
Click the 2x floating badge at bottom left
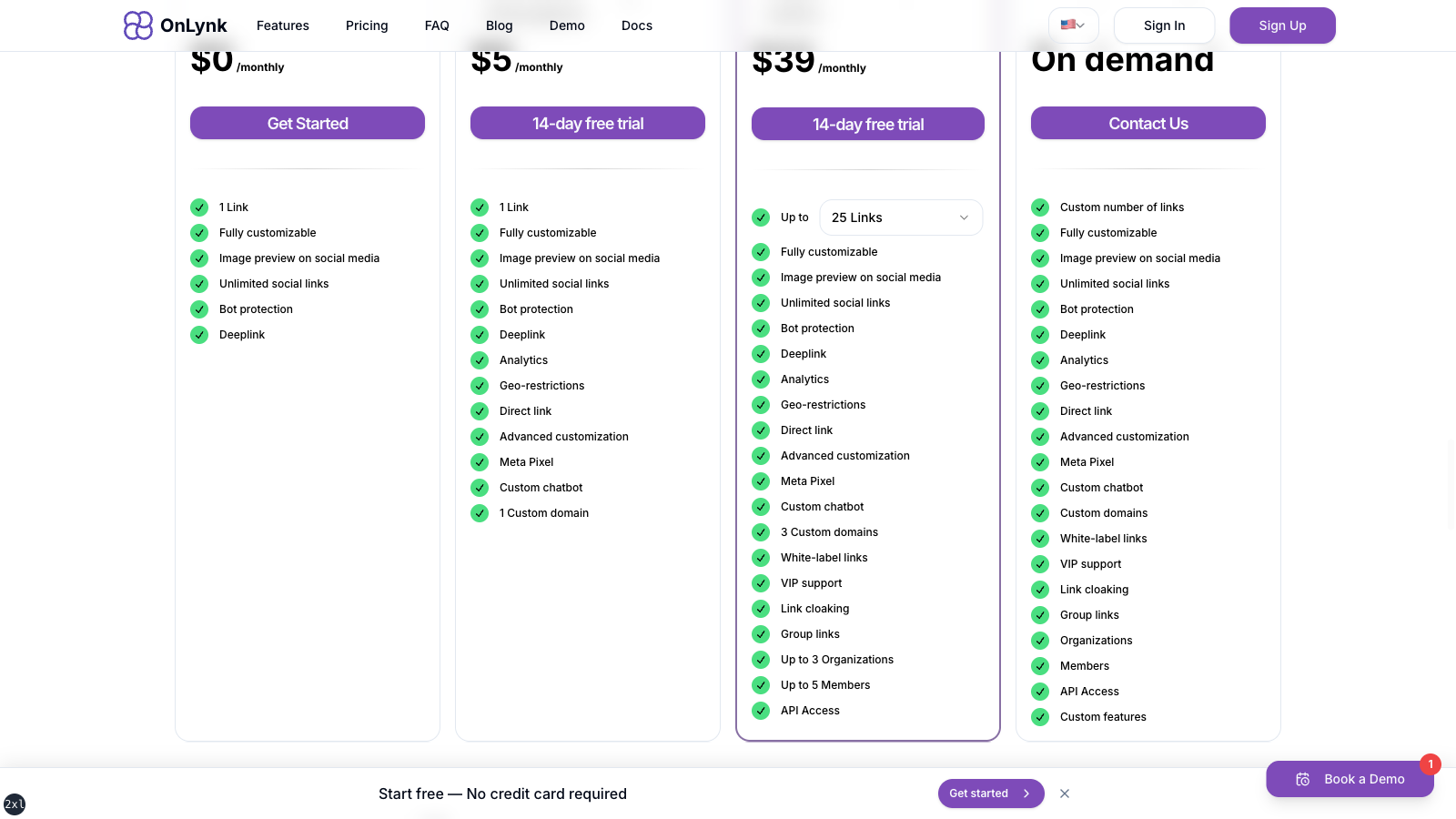15,804
